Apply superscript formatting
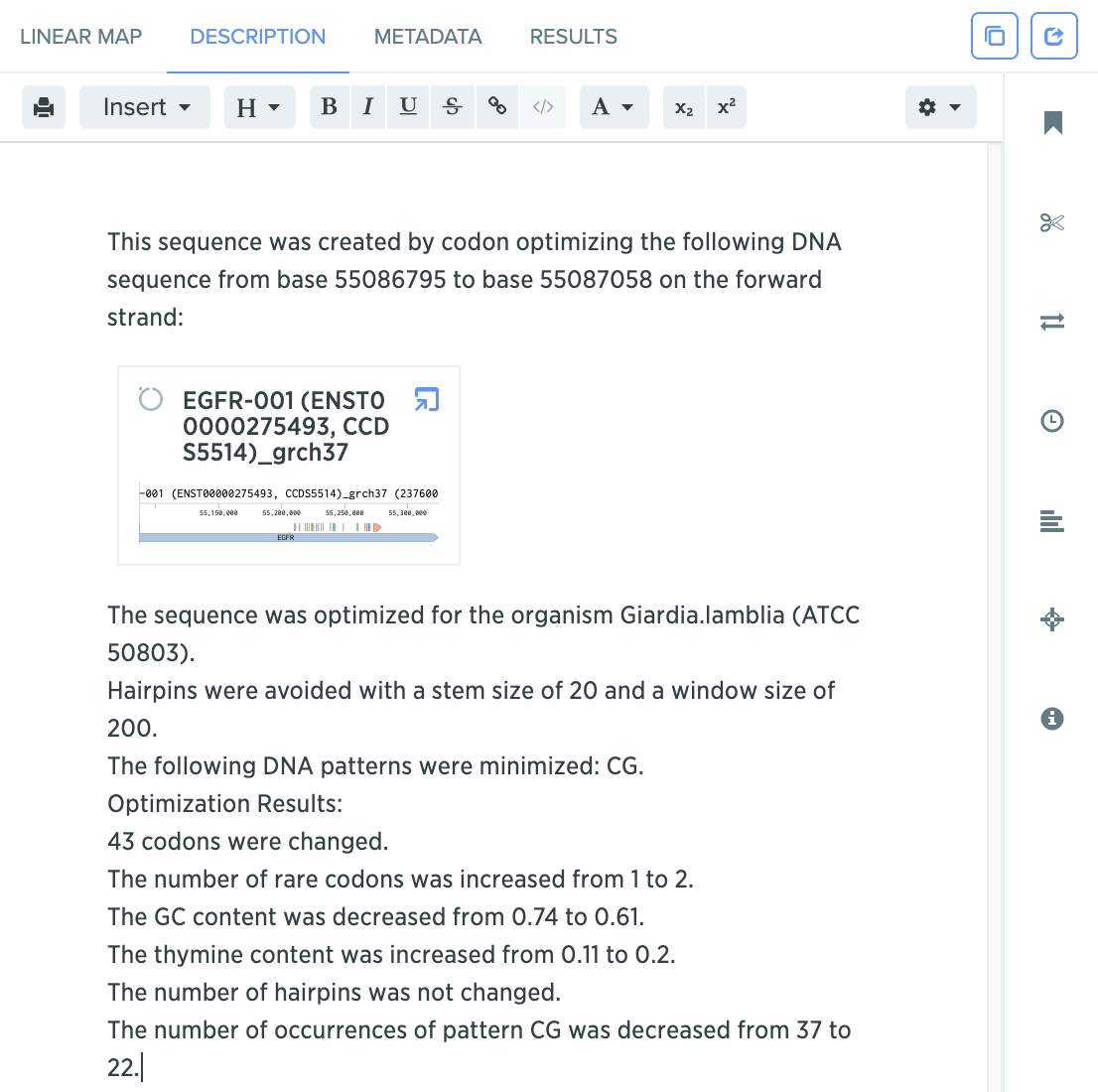Image resolution: width=1098 pixels, height=1092 pixels. [x=727, y=107]
